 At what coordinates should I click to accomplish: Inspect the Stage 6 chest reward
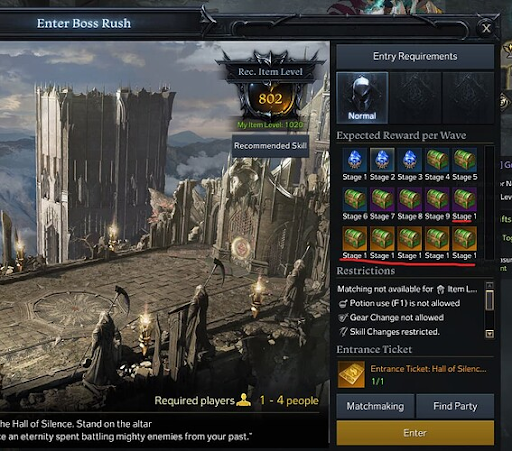355,199
